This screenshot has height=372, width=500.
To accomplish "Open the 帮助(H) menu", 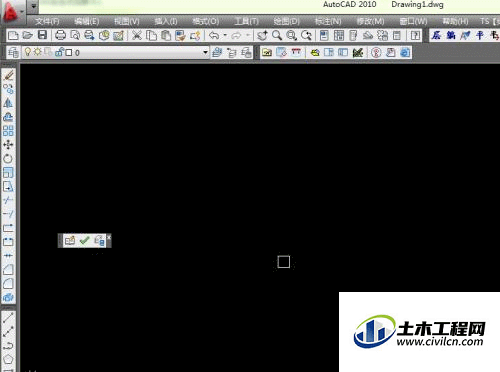I will click(x=455, y=21).
